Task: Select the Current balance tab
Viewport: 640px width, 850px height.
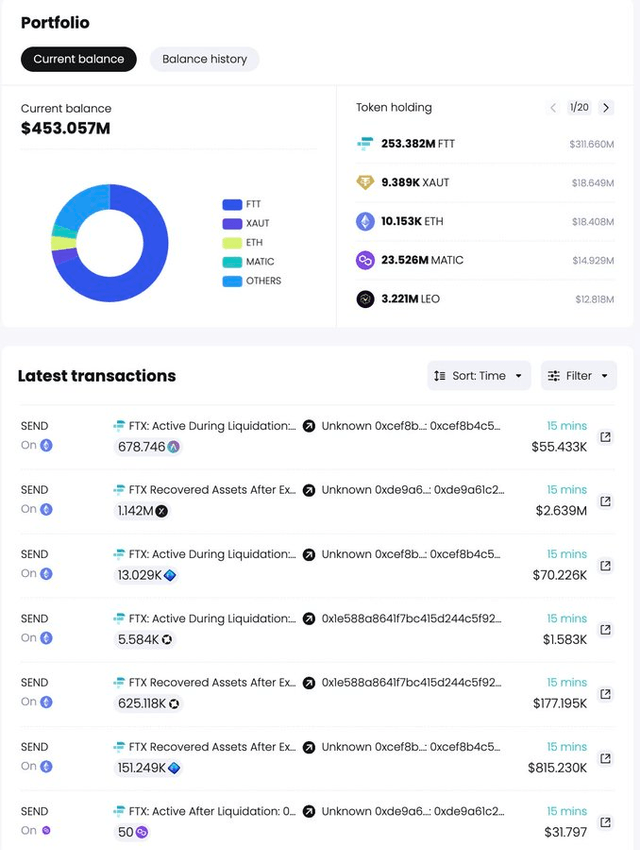Action: point(79,59)
